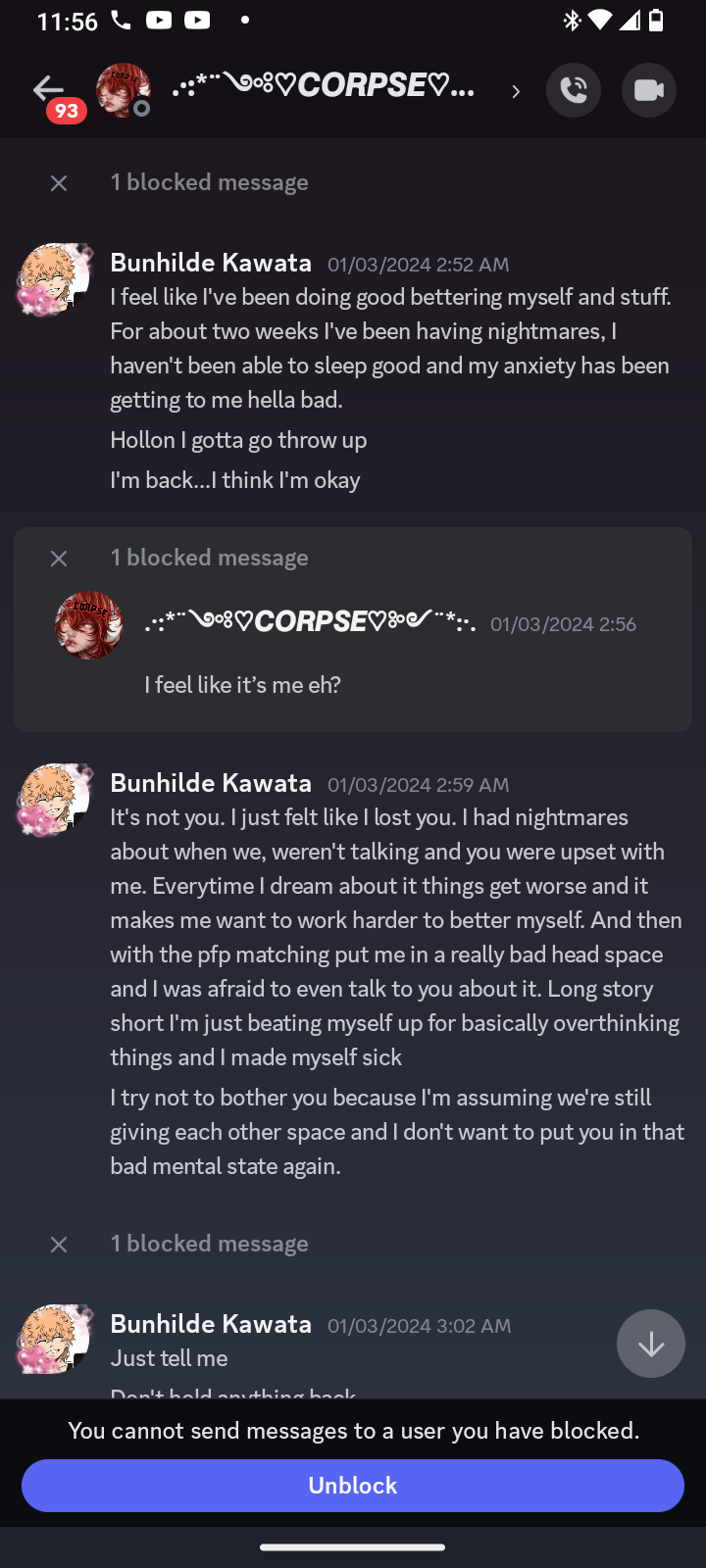This screenshot has height=1568, width=706.
Task: Start a voice call
Action: coord(574,90)
